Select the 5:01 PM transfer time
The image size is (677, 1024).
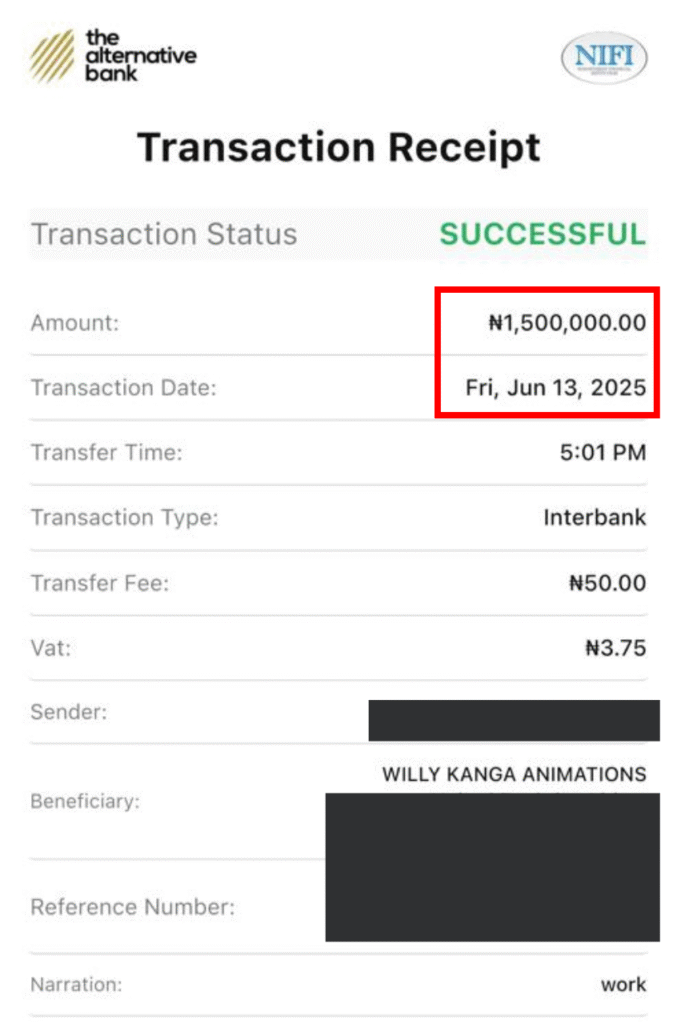(603, 452)
